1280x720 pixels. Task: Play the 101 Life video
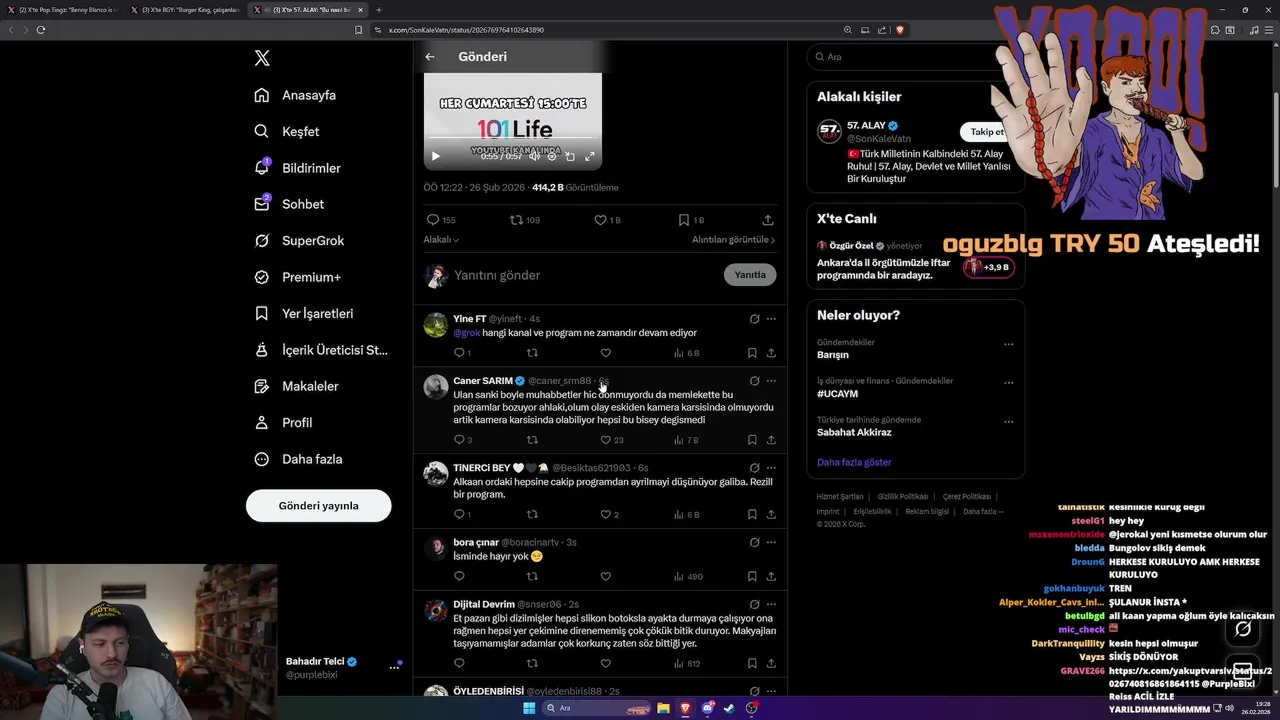(x=435, y=156)
